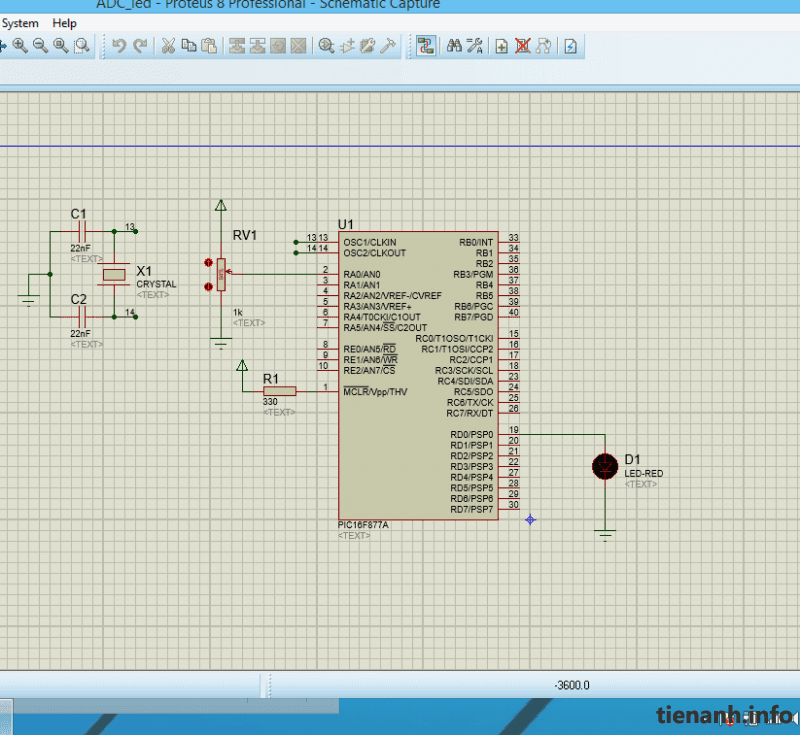Screen dimensions: 800x735
Task: Click the Zoom Out magnifier icon
Action: point(40,45)
